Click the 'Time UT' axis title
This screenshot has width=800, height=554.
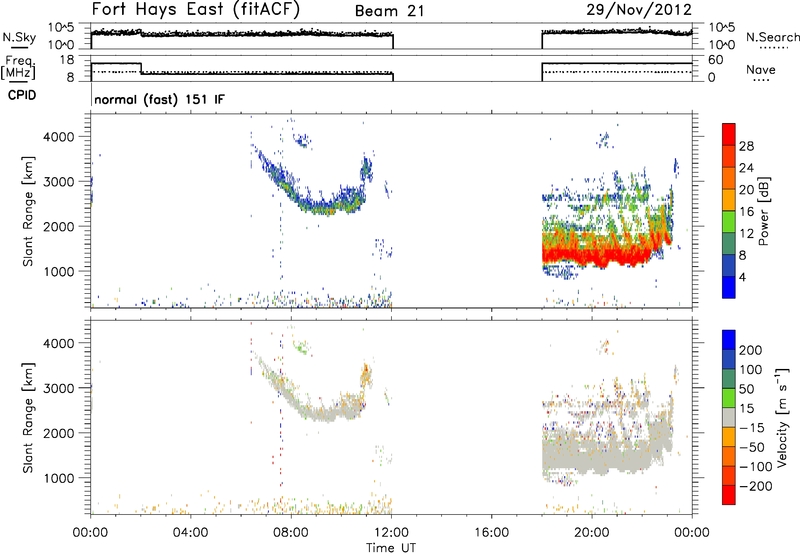(x=391, y=547)
